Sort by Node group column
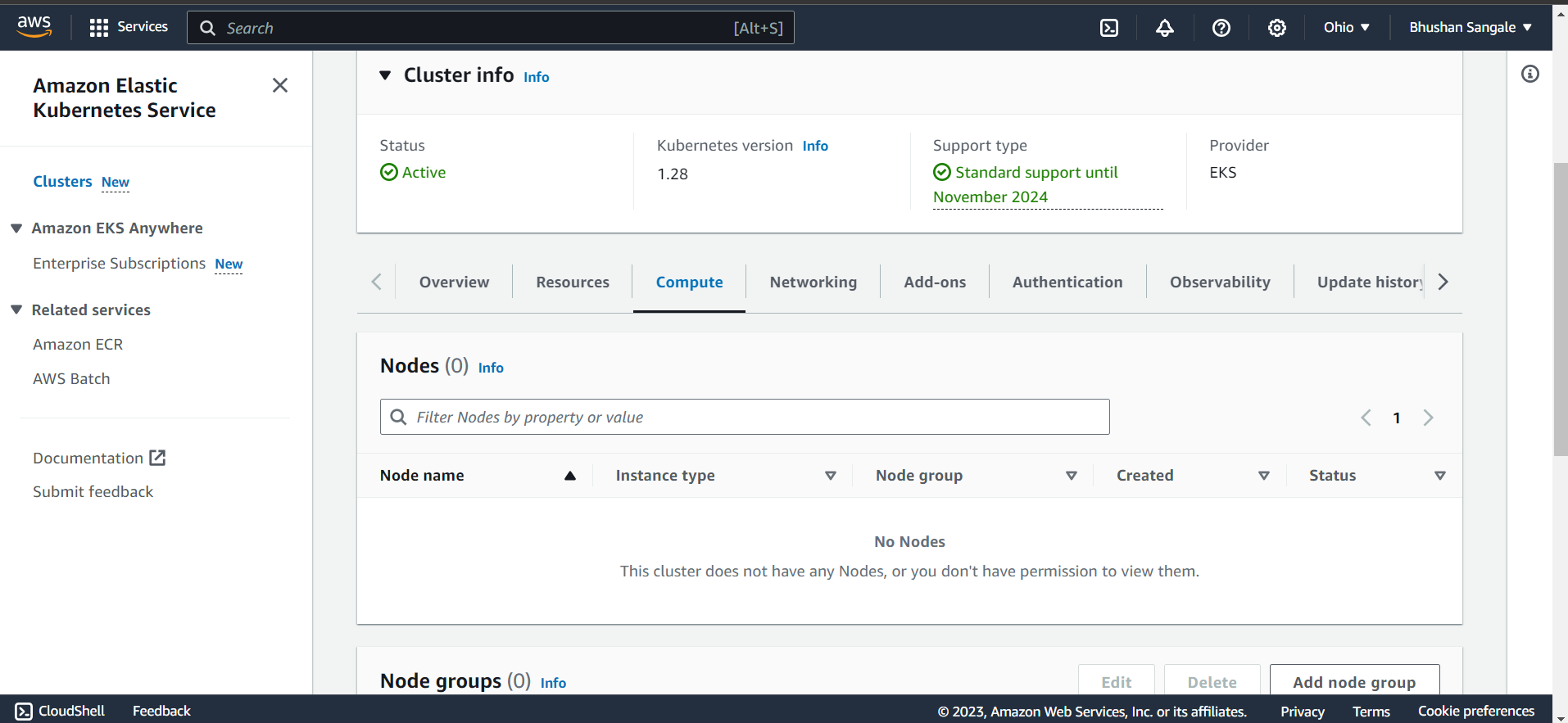 pos(1072,476)
